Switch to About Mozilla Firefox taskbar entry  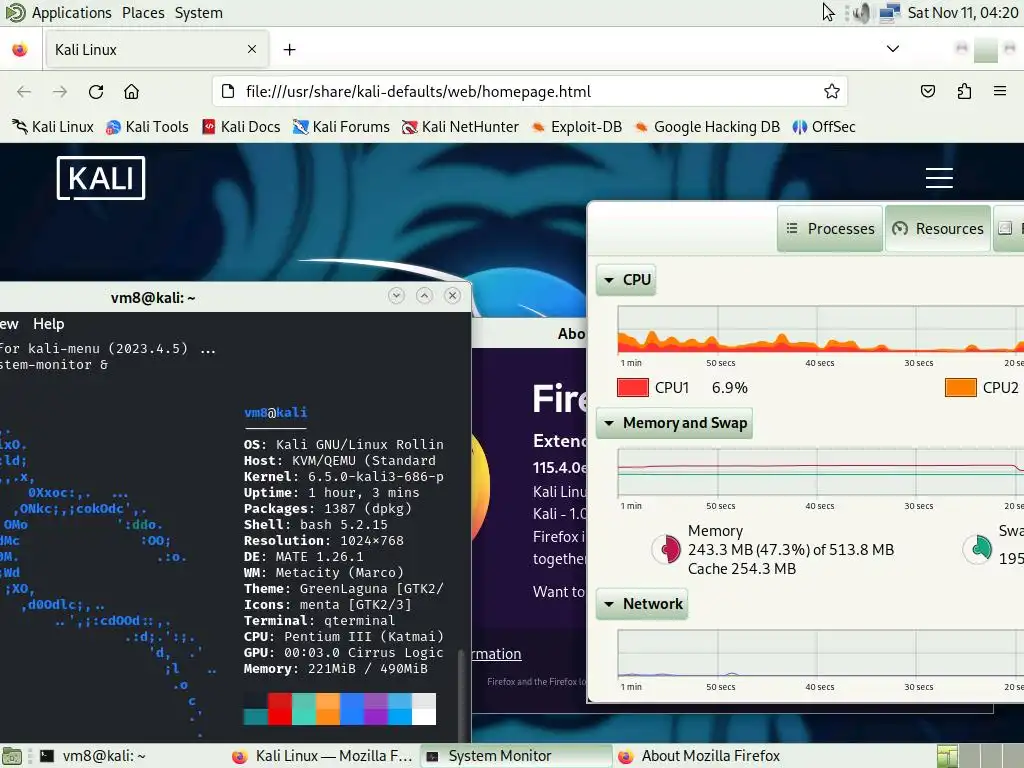tap(710, 756)
